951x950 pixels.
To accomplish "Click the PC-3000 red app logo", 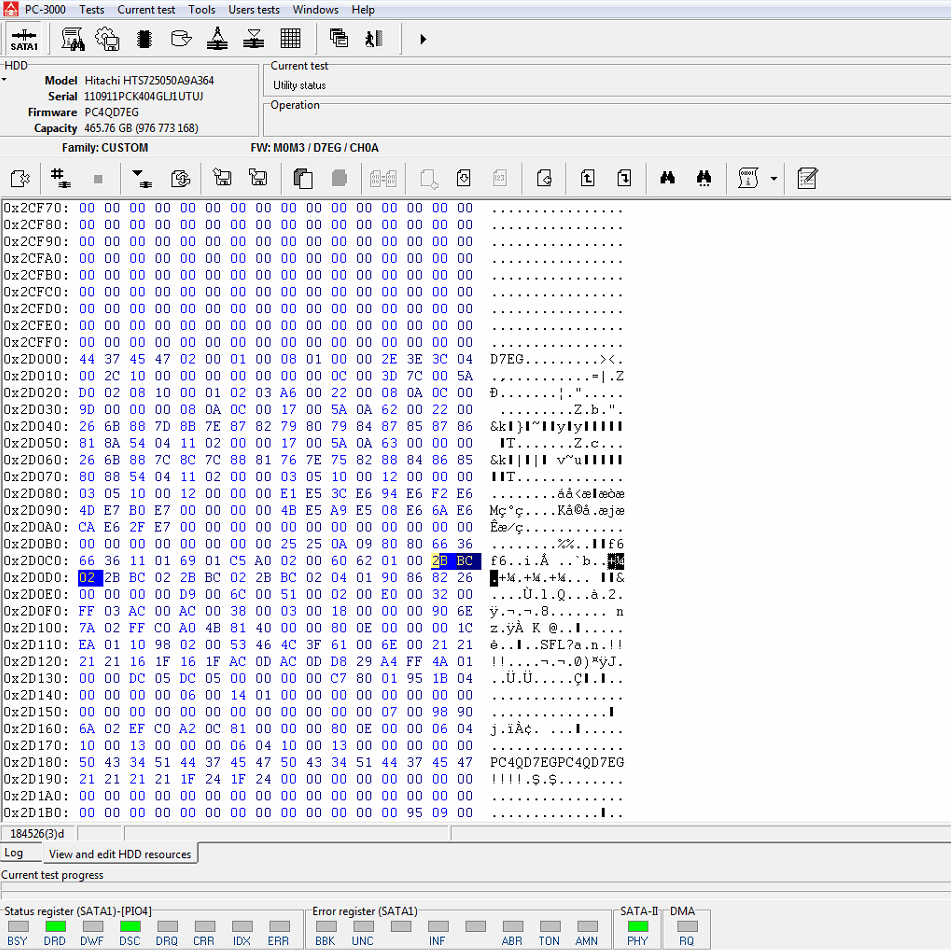I will coord(10,9).
